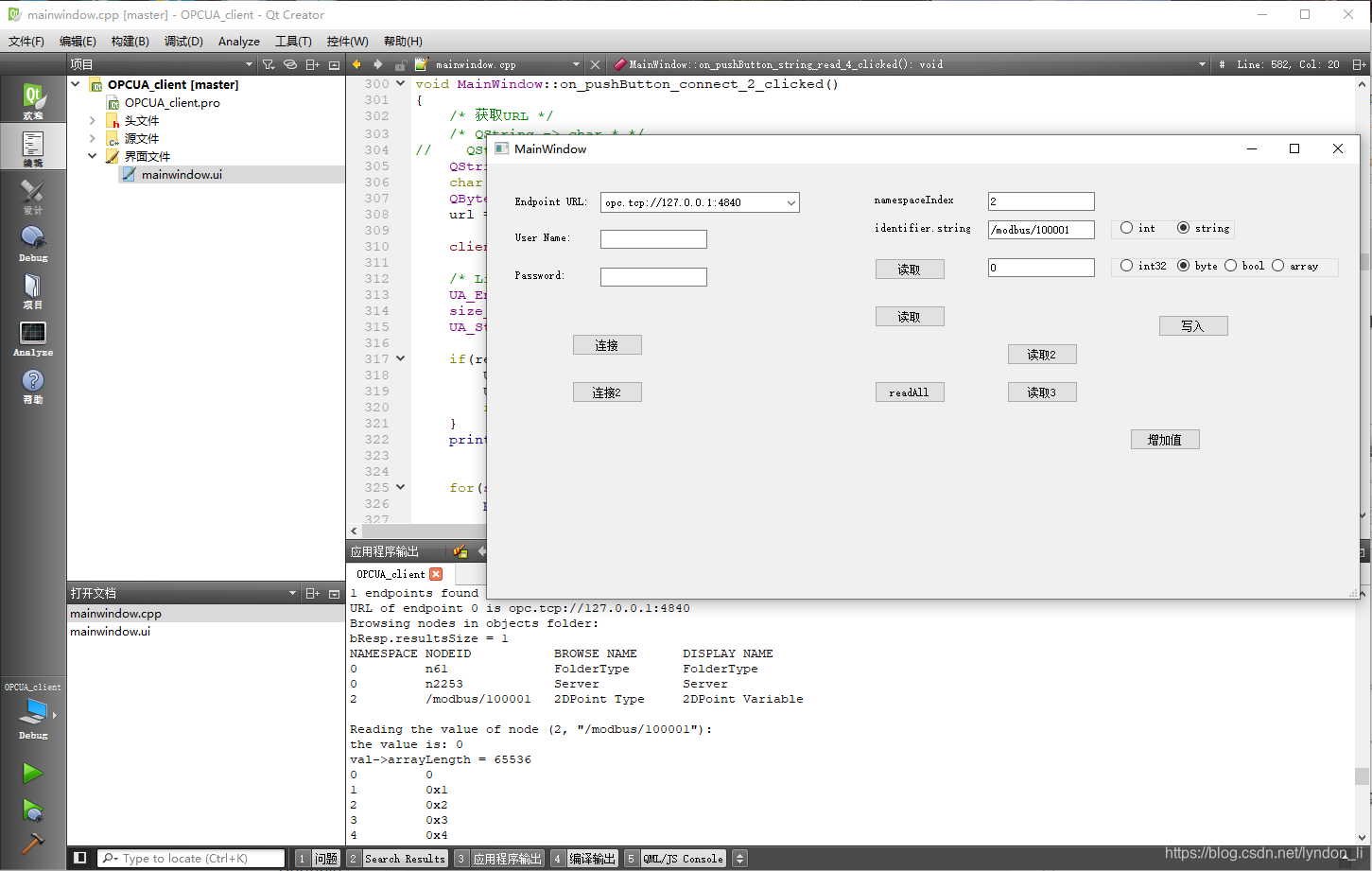The height and width of the screenshot is (871, 1372).
Task: Open the Analyze menu
Action: 239,41
